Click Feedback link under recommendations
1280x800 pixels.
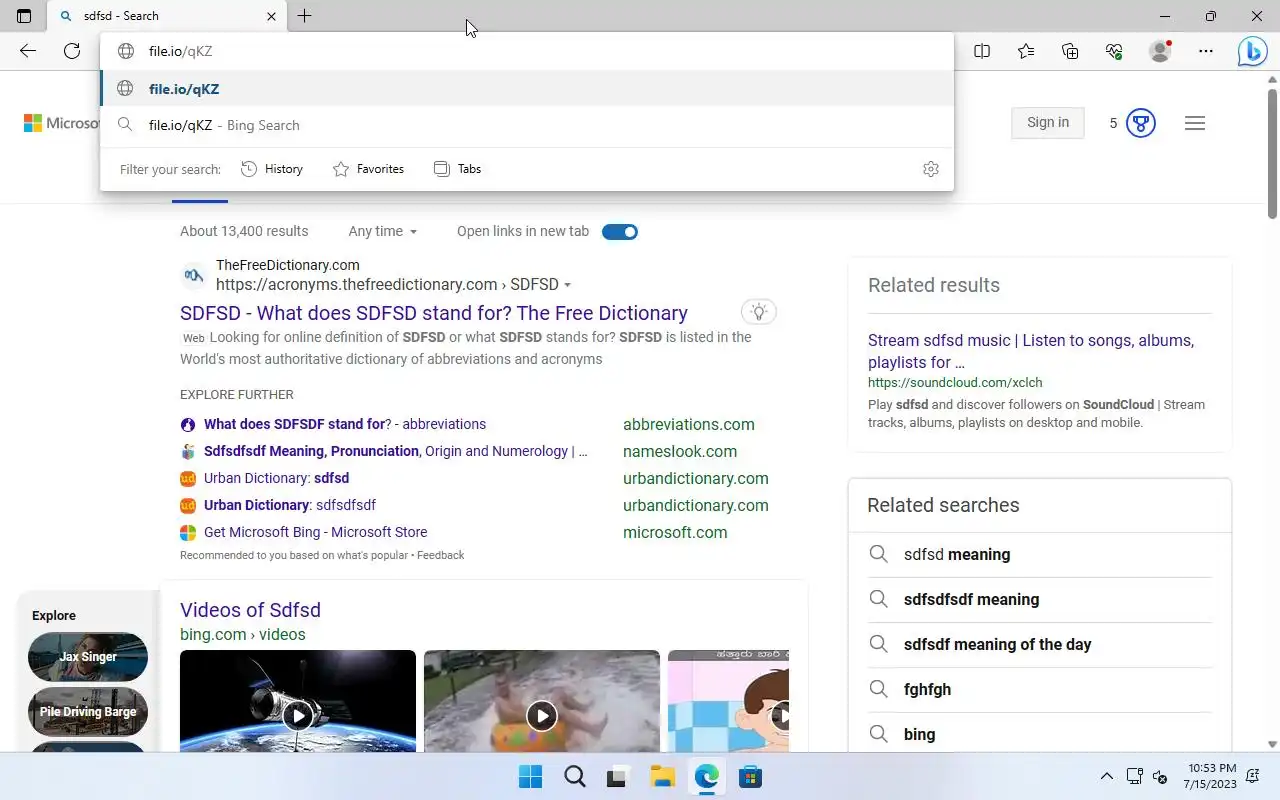(441, 555)
